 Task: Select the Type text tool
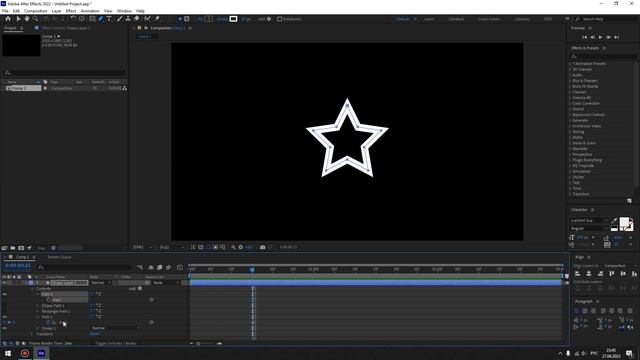pyautogui.click(x=109, y=19)
